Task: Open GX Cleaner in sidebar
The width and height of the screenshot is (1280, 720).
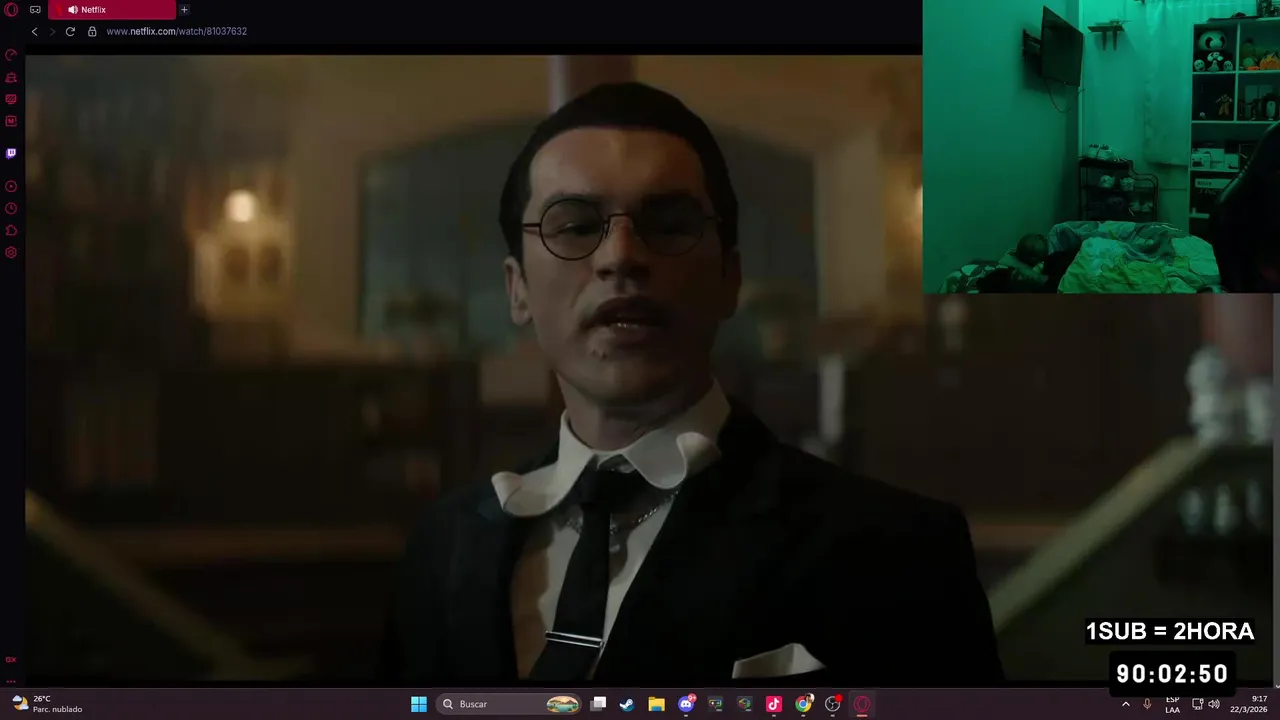Action: click(11, 77)
